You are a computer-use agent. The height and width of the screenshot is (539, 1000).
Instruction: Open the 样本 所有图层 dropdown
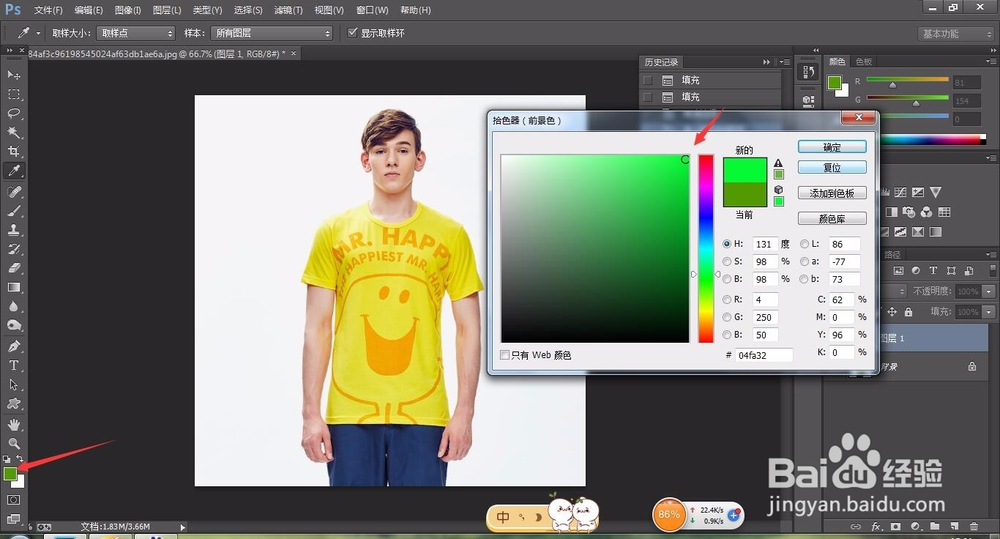[272, 33]
